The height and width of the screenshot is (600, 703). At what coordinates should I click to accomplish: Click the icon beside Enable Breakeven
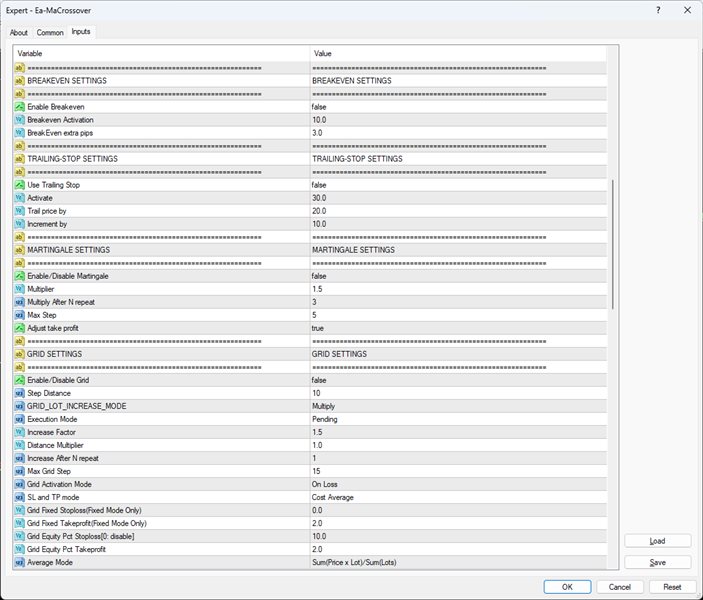click(x=19, y=106)
